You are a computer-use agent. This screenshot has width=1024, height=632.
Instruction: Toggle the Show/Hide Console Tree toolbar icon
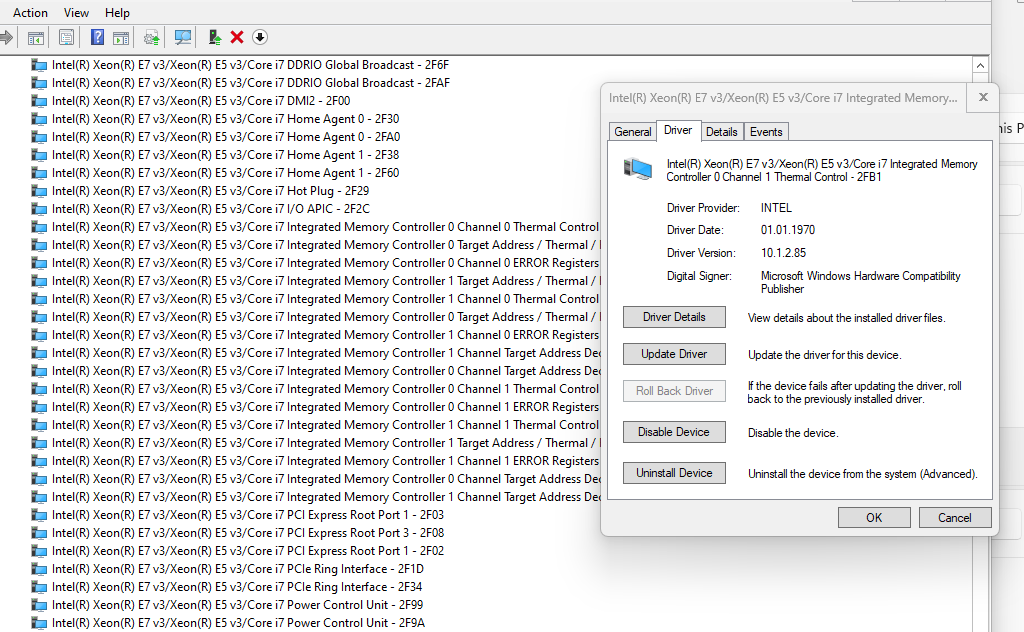36,38
